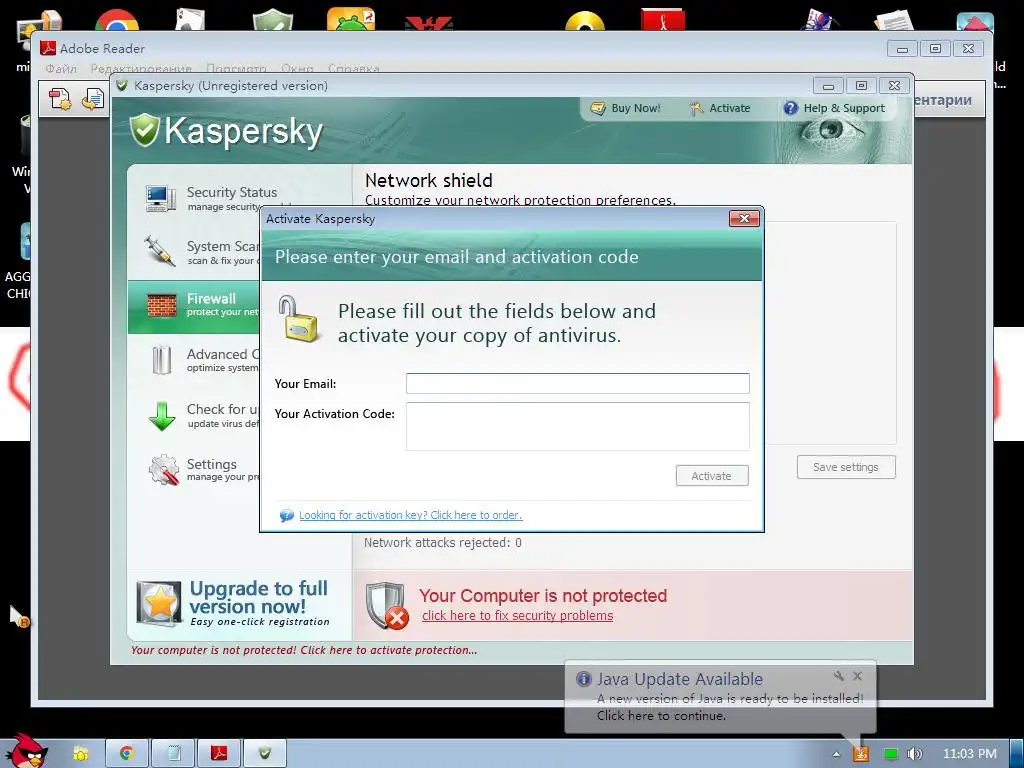1024x768 pixels.
Task: Show hidden system tray icons arrow
Action: [x=836, y=754]
